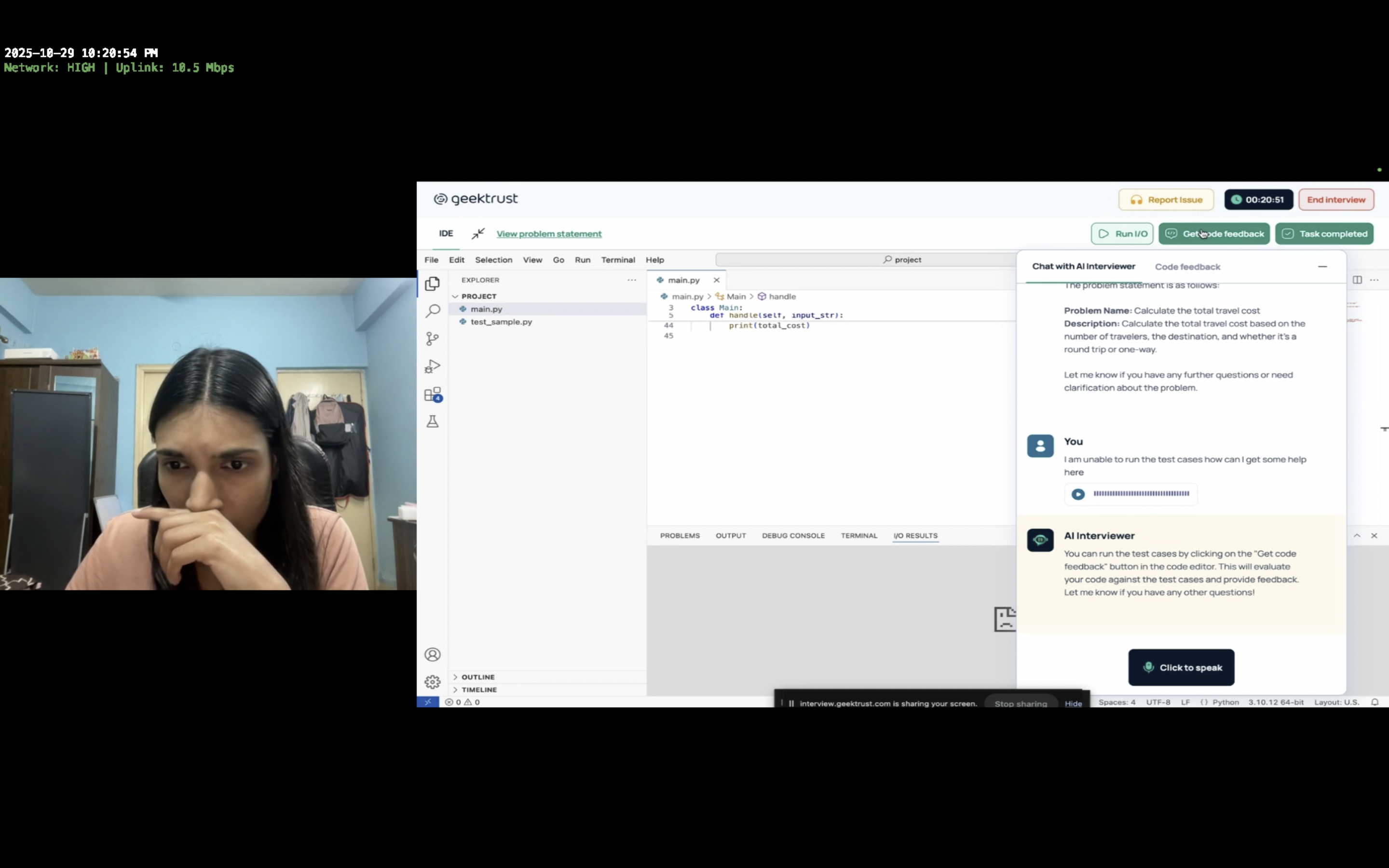1389x868 pixels.
Task: Open Run and Debug view
Action: (x=433, y=366)
